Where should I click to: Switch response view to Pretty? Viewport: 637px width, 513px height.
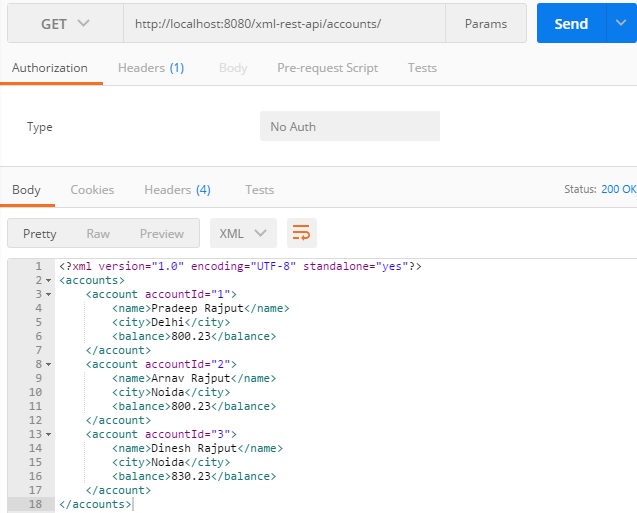[x=40, y=234]
